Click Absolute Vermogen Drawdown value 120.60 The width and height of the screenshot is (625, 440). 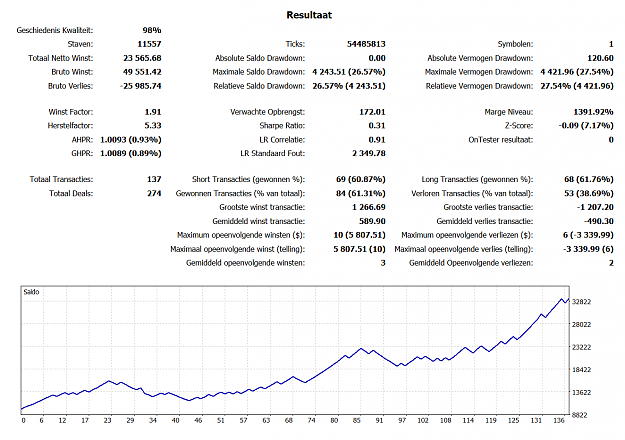click(x=600, y=58)
